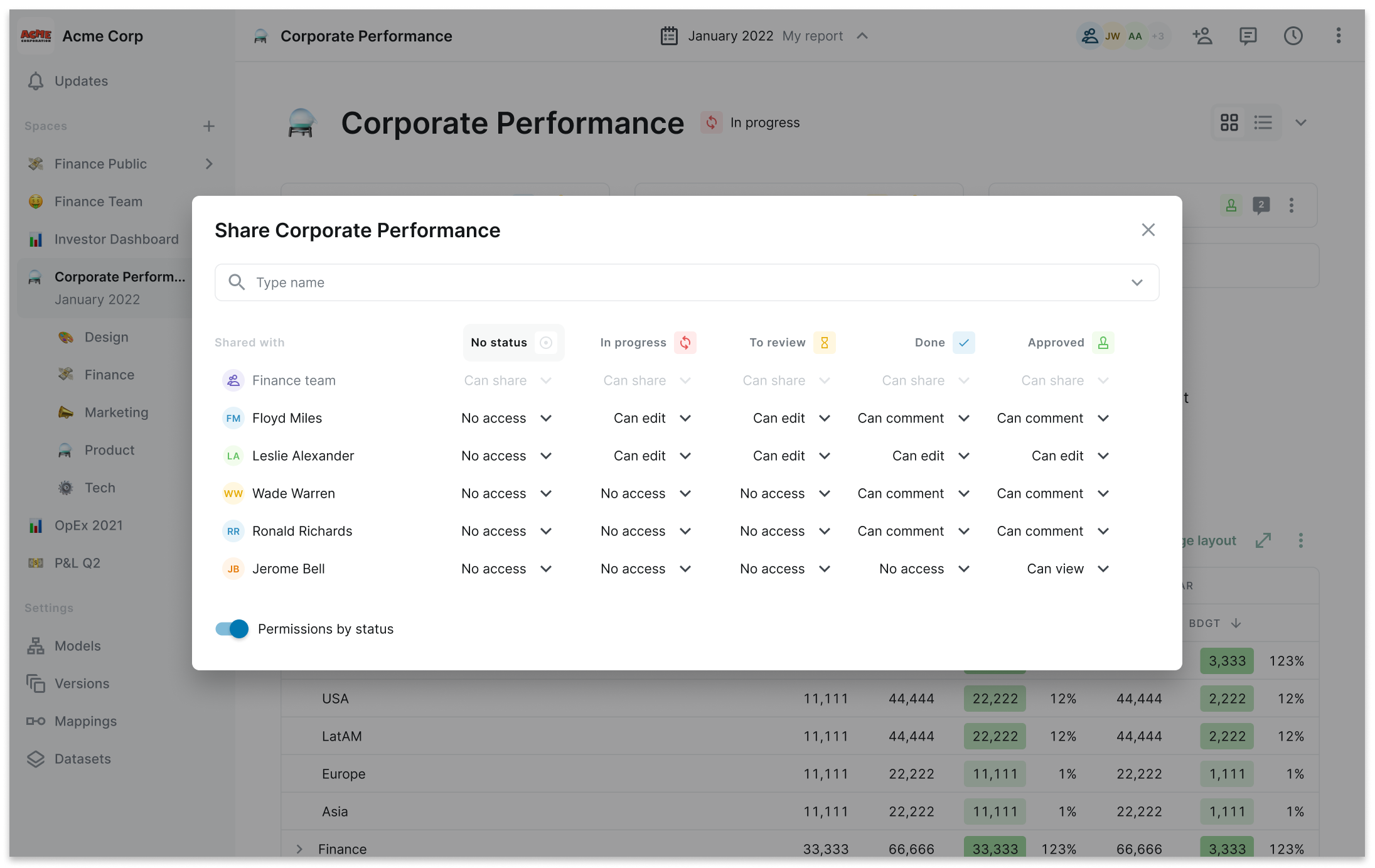Image resolution: width=1375 pixels, height=868 pixels.
Task: Open the Models settings item
Action: click(77, 646)
